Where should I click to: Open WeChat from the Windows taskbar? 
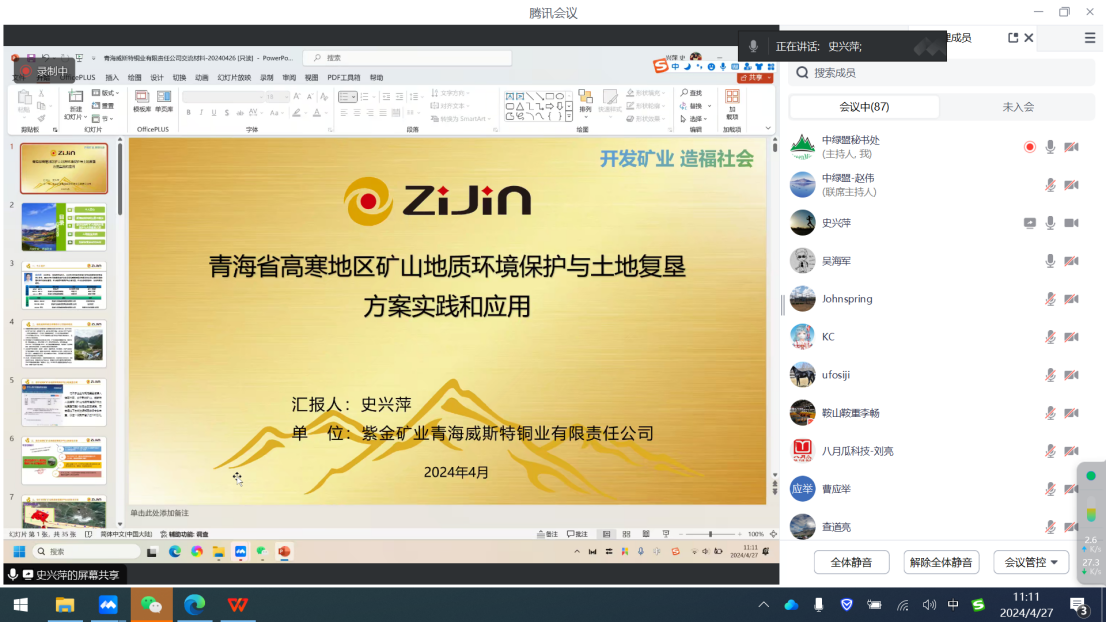(x=152, y=605)
